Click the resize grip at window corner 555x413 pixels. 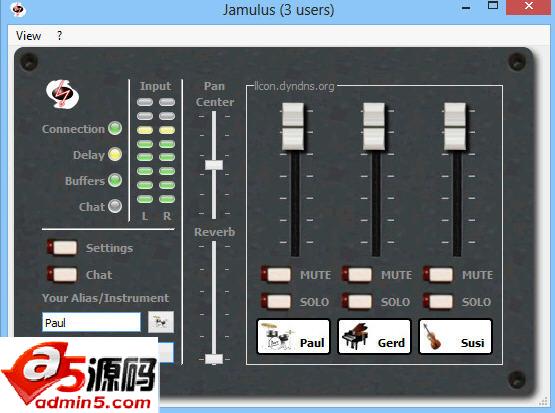pos(543,402)
